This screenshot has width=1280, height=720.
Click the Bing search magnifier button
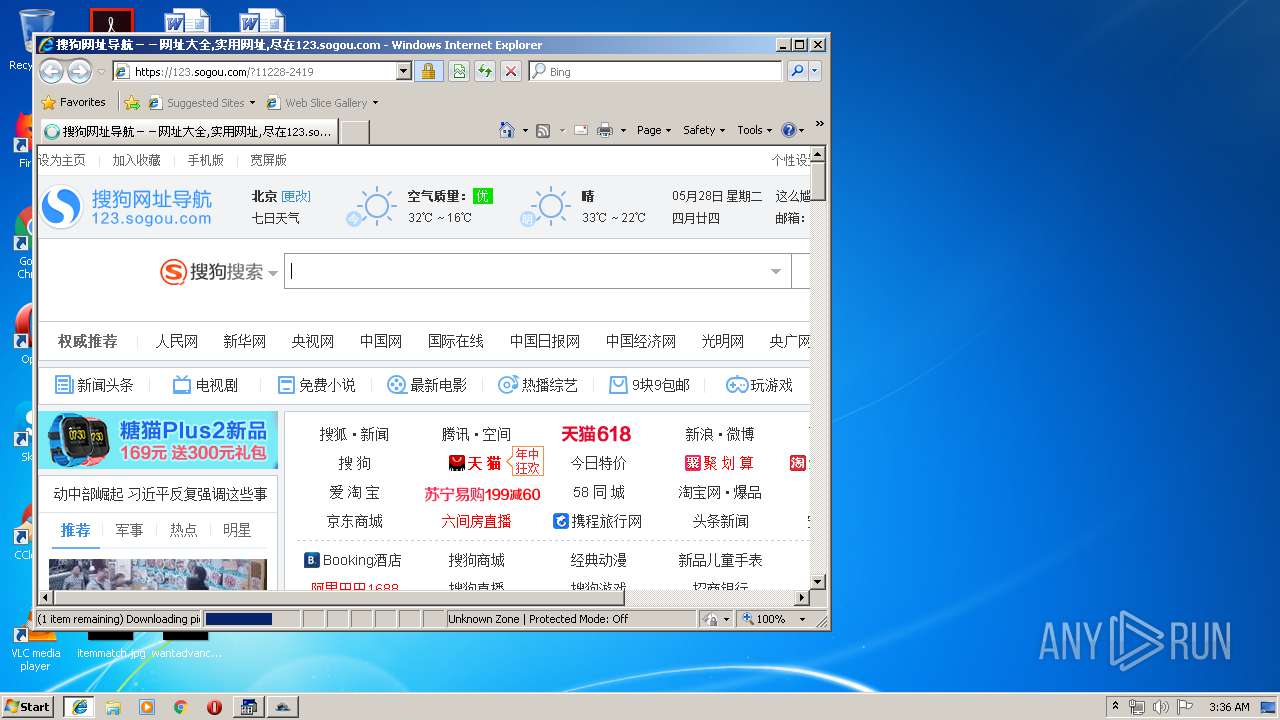[x=797, y=71]
